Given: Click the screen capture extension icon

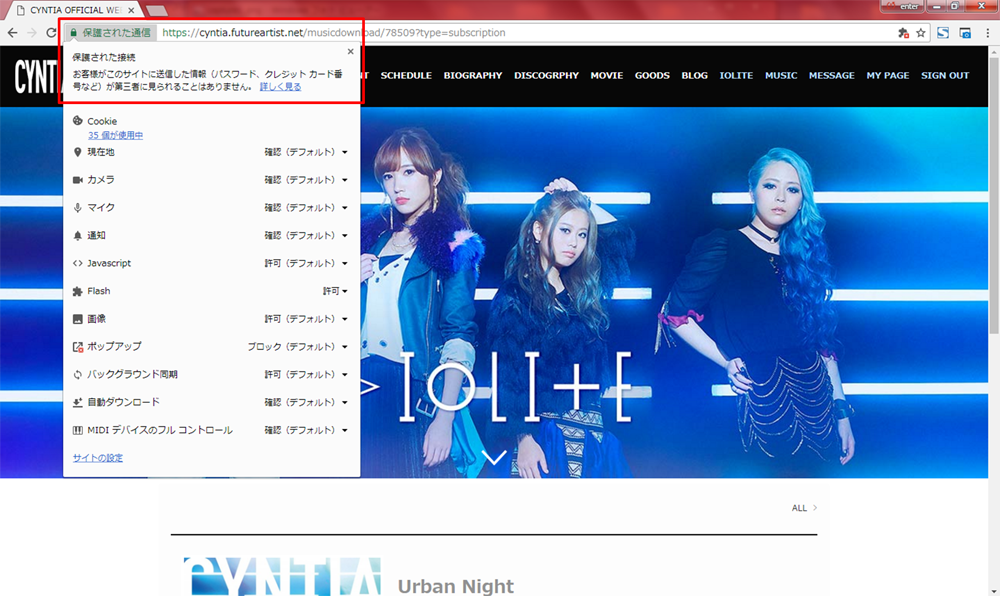Looking at the screenshot, I should pos(965,33).
